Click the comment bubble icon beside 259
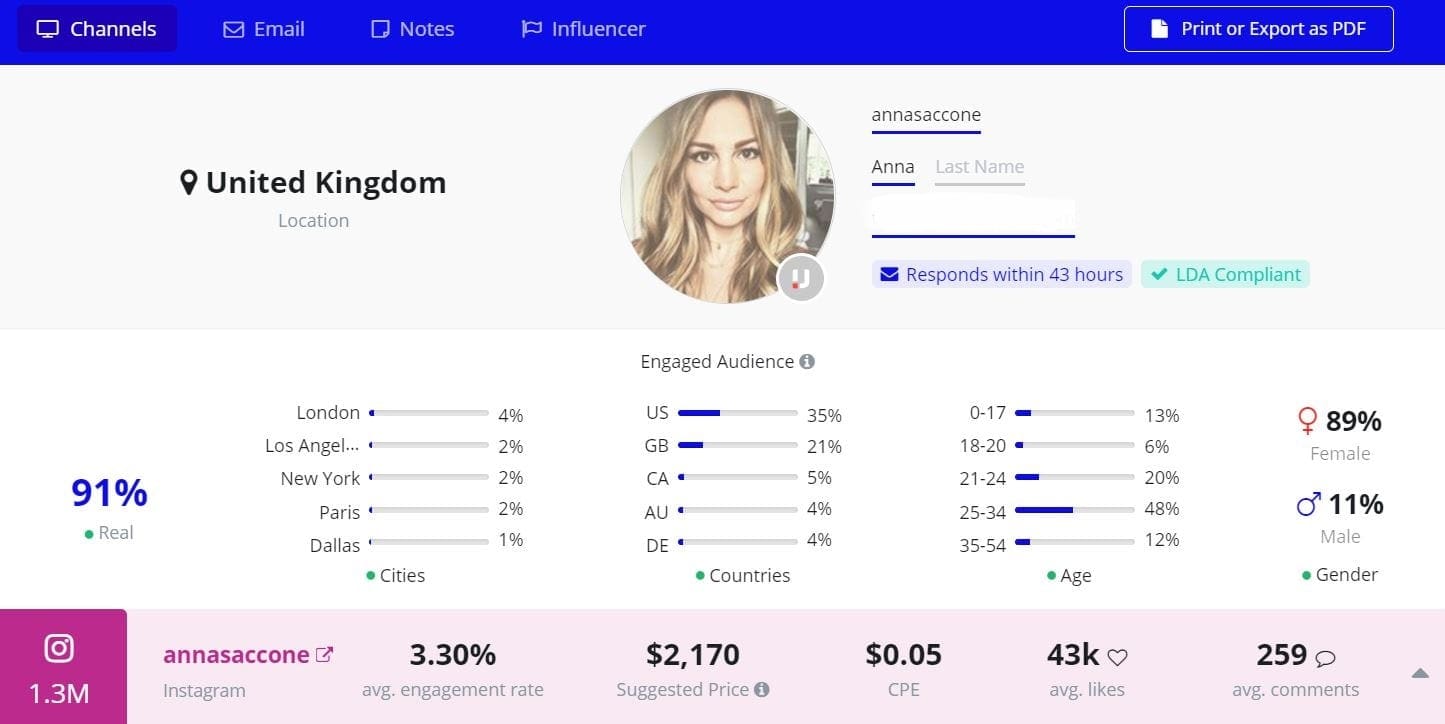 1326,657
